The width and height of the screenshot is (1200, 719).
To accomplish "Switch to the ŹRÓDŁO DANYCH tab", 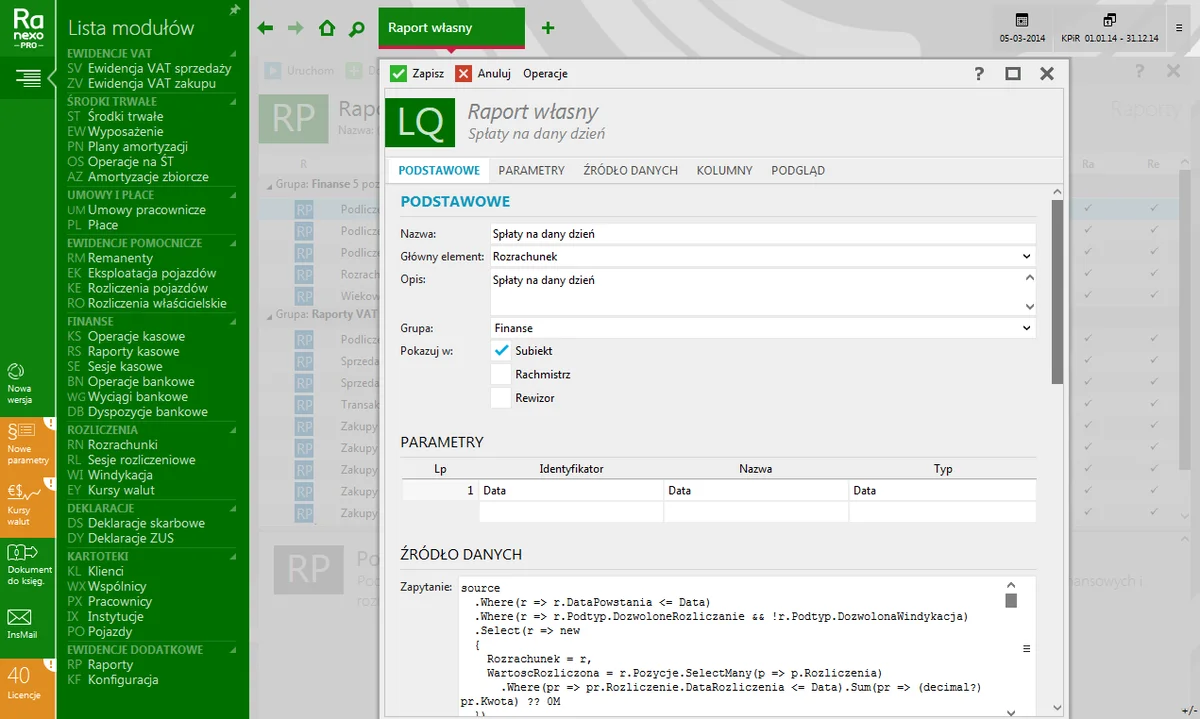I will 630,171.
